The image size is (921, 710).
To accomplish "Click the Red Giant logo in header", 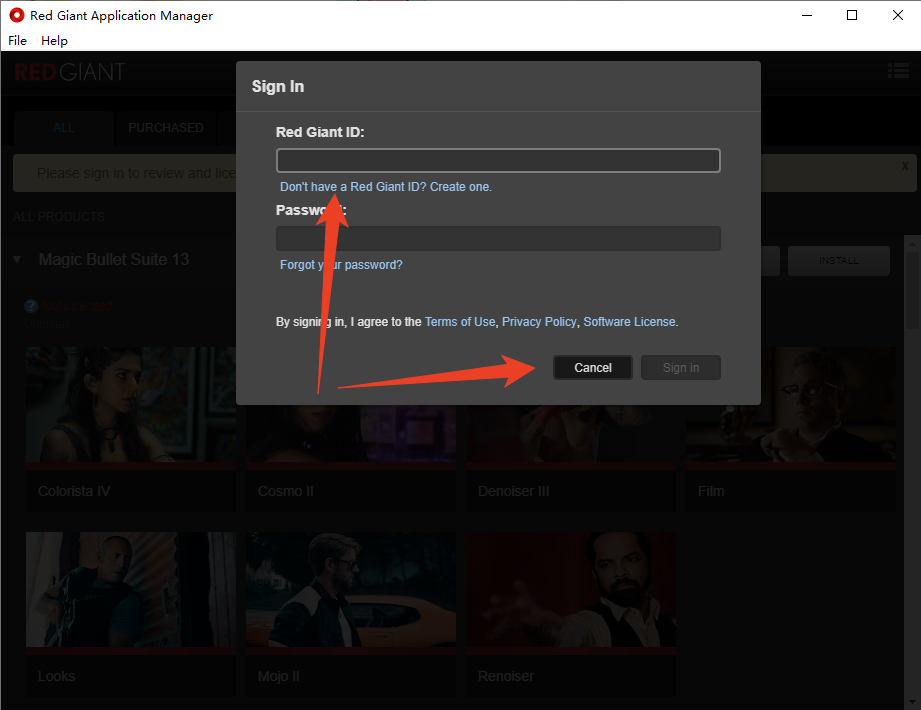I will pos(70,72).
